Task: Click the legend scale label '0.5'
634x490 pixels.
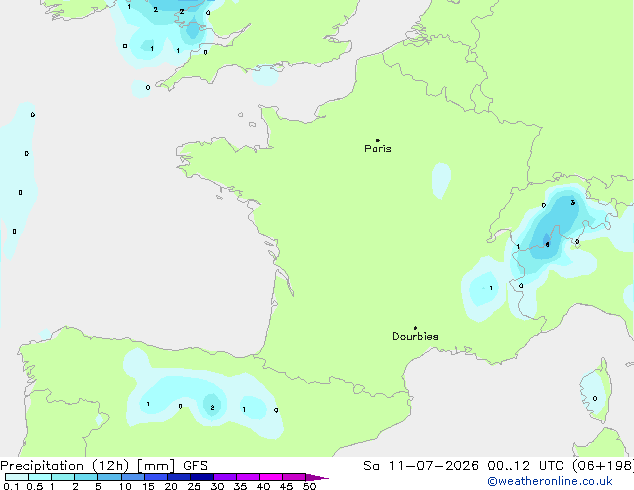Action: 35,486
